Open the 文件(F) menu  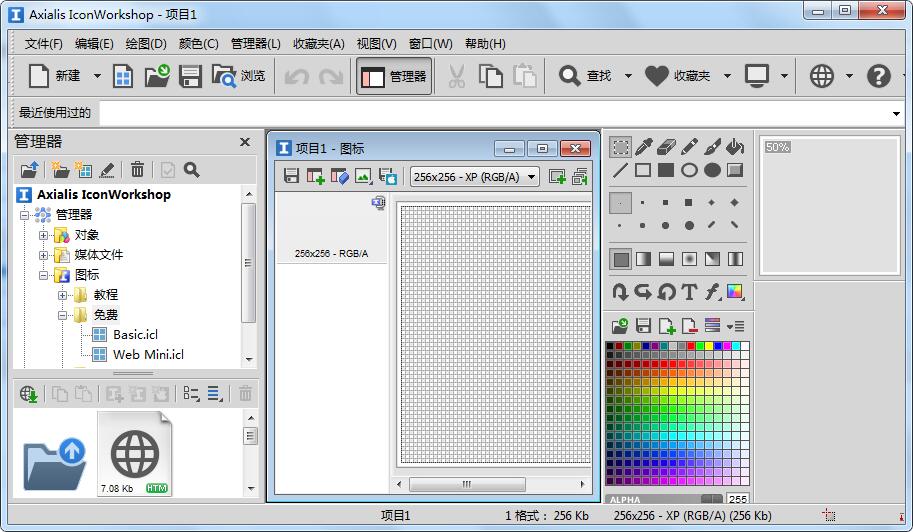coord(44,44)
